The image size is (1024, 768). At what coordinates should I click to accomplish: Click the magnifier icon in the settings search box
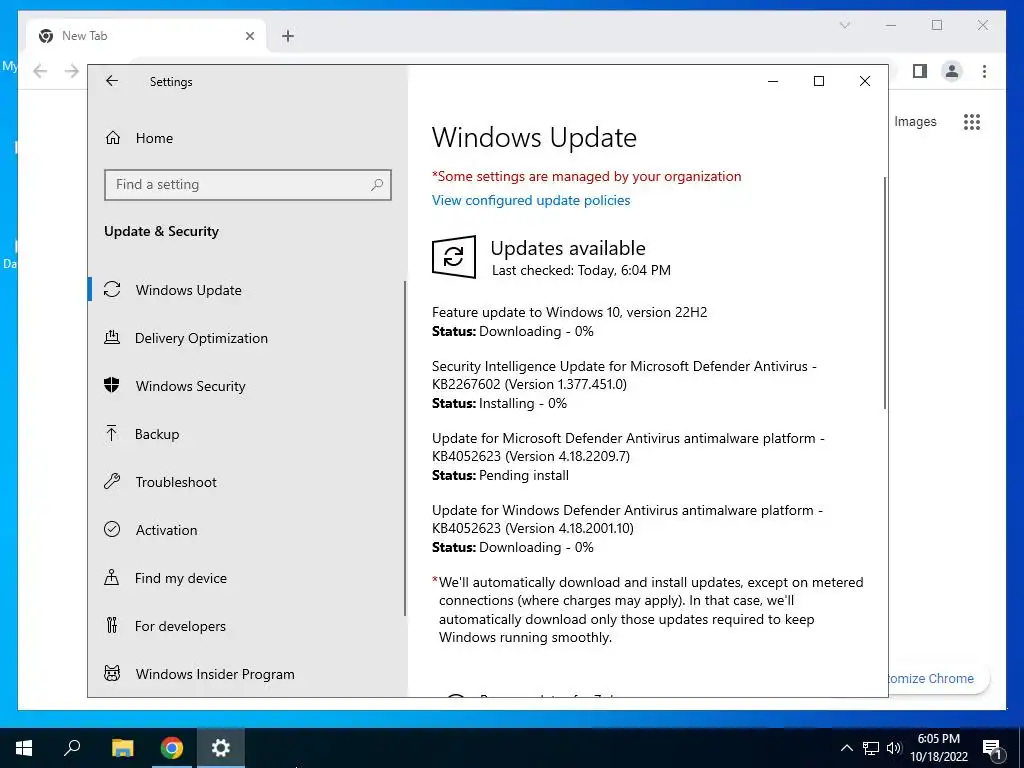tap(377, 185)
